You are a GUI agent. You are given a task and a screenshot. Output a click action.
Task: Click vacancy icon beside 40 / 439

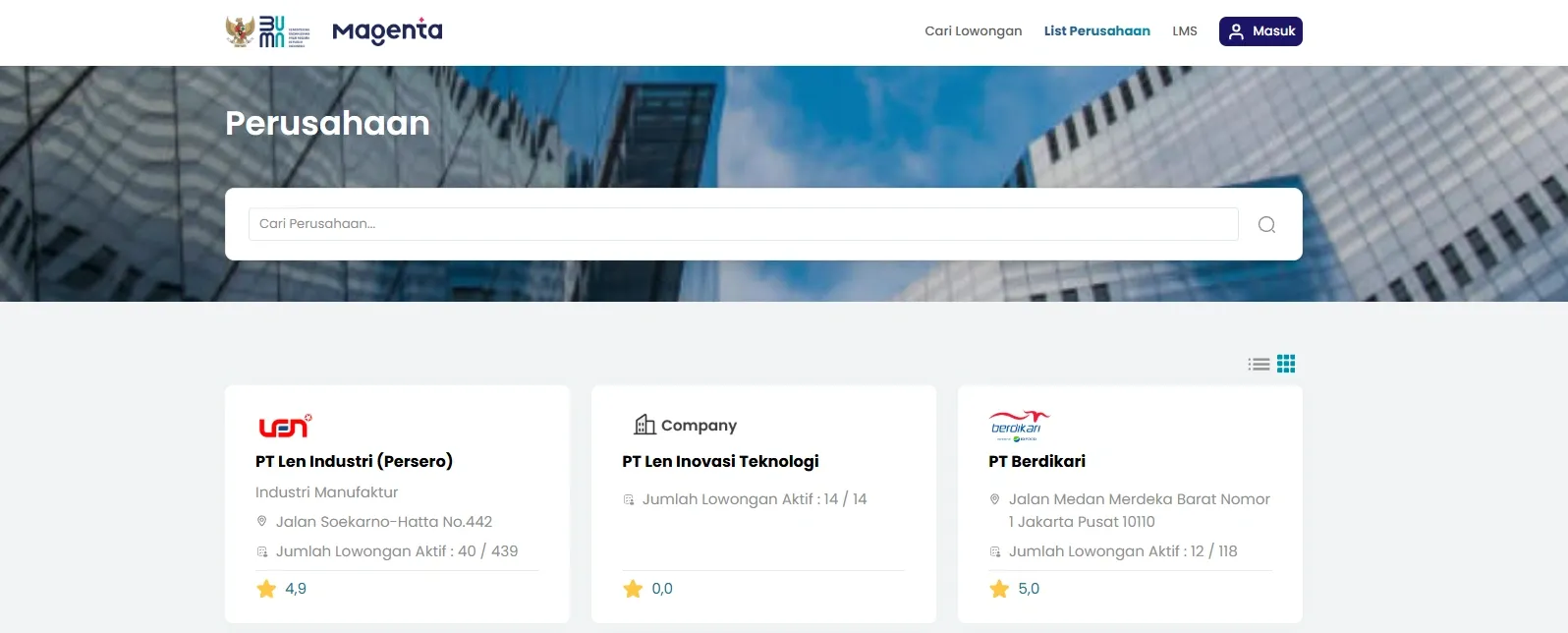[261, 551]
